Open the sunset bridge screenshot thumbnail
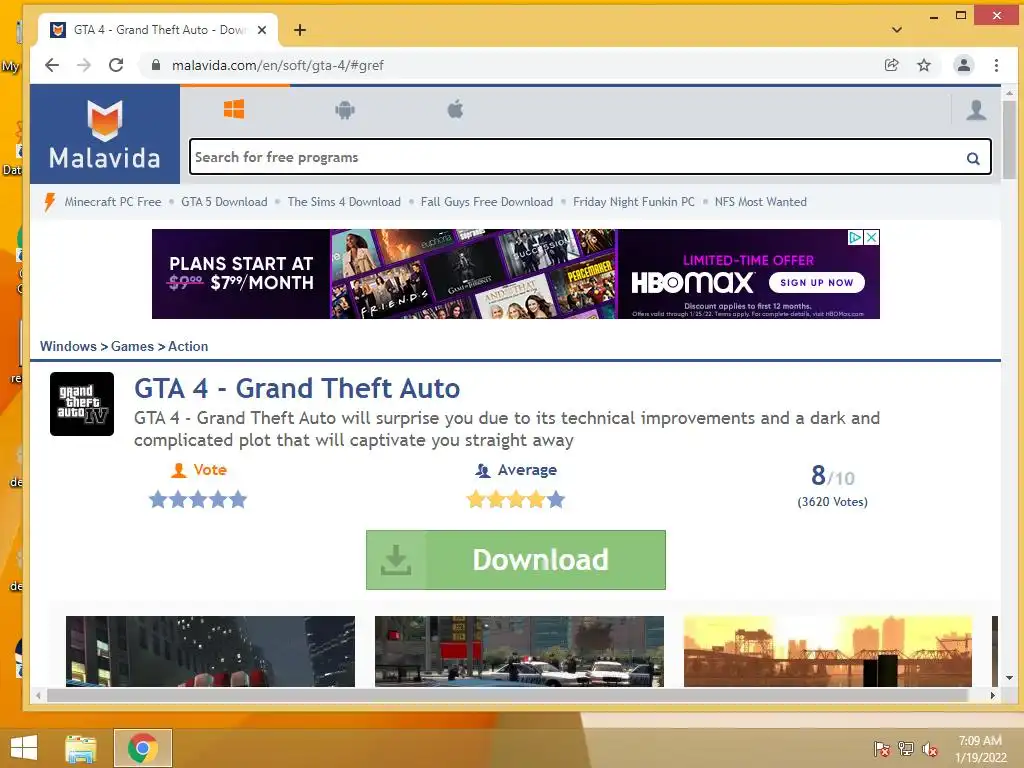The image size is (1024, 768). coord(827,651)
